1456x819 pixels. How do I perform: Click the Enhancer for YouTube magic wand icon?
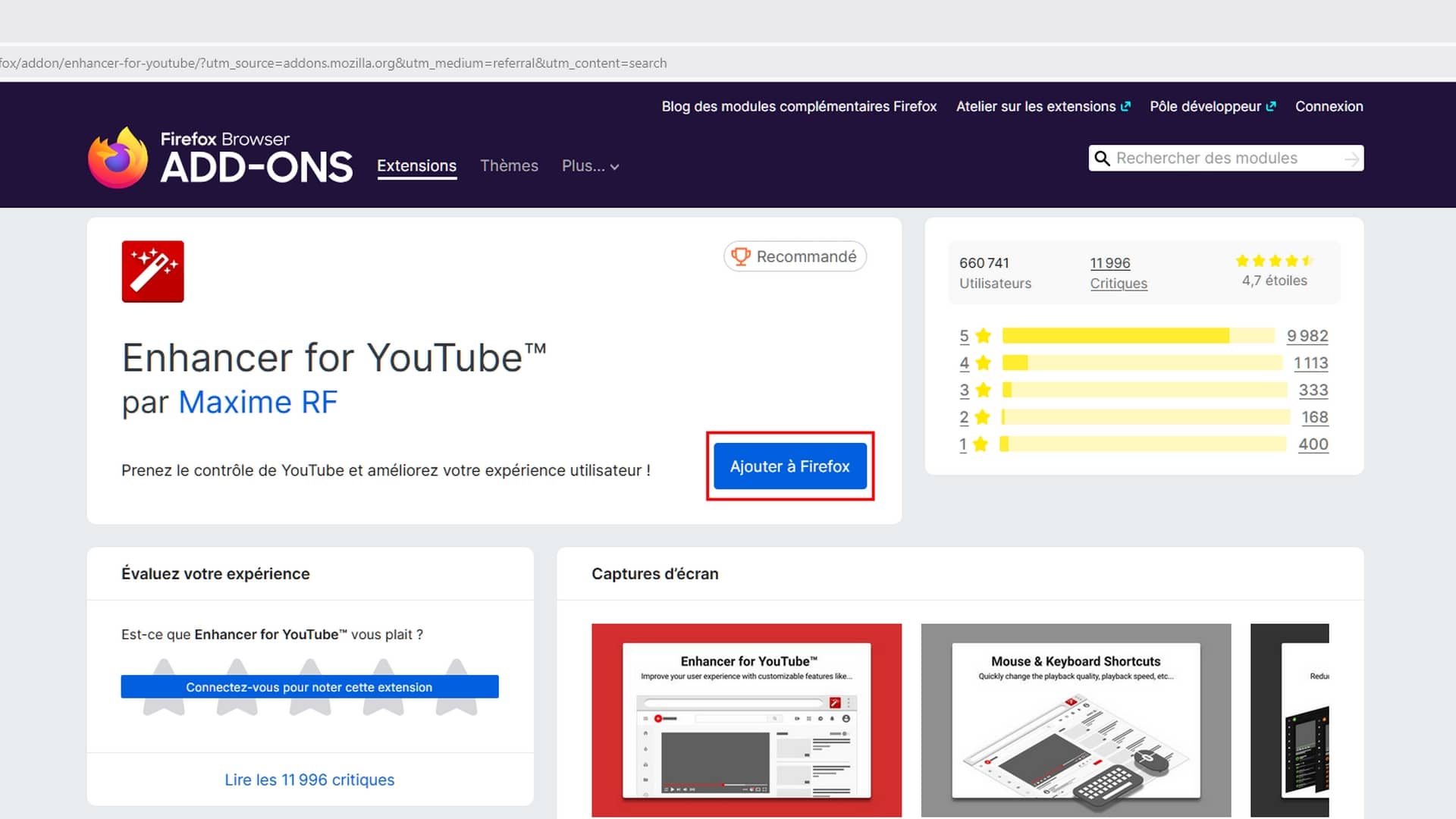[x=152, y=271]
